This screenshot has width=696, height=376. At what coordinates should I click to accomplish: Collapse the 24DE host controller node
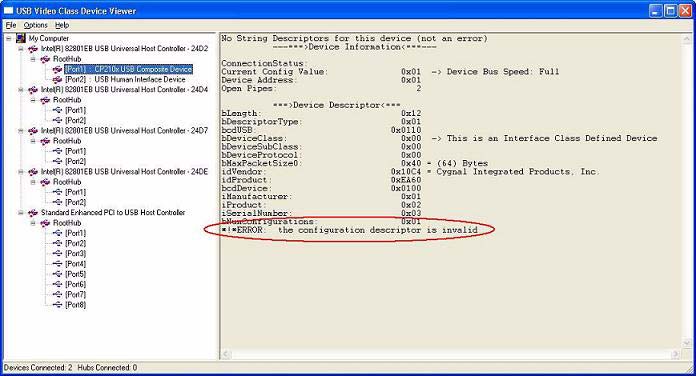(21, 172)
